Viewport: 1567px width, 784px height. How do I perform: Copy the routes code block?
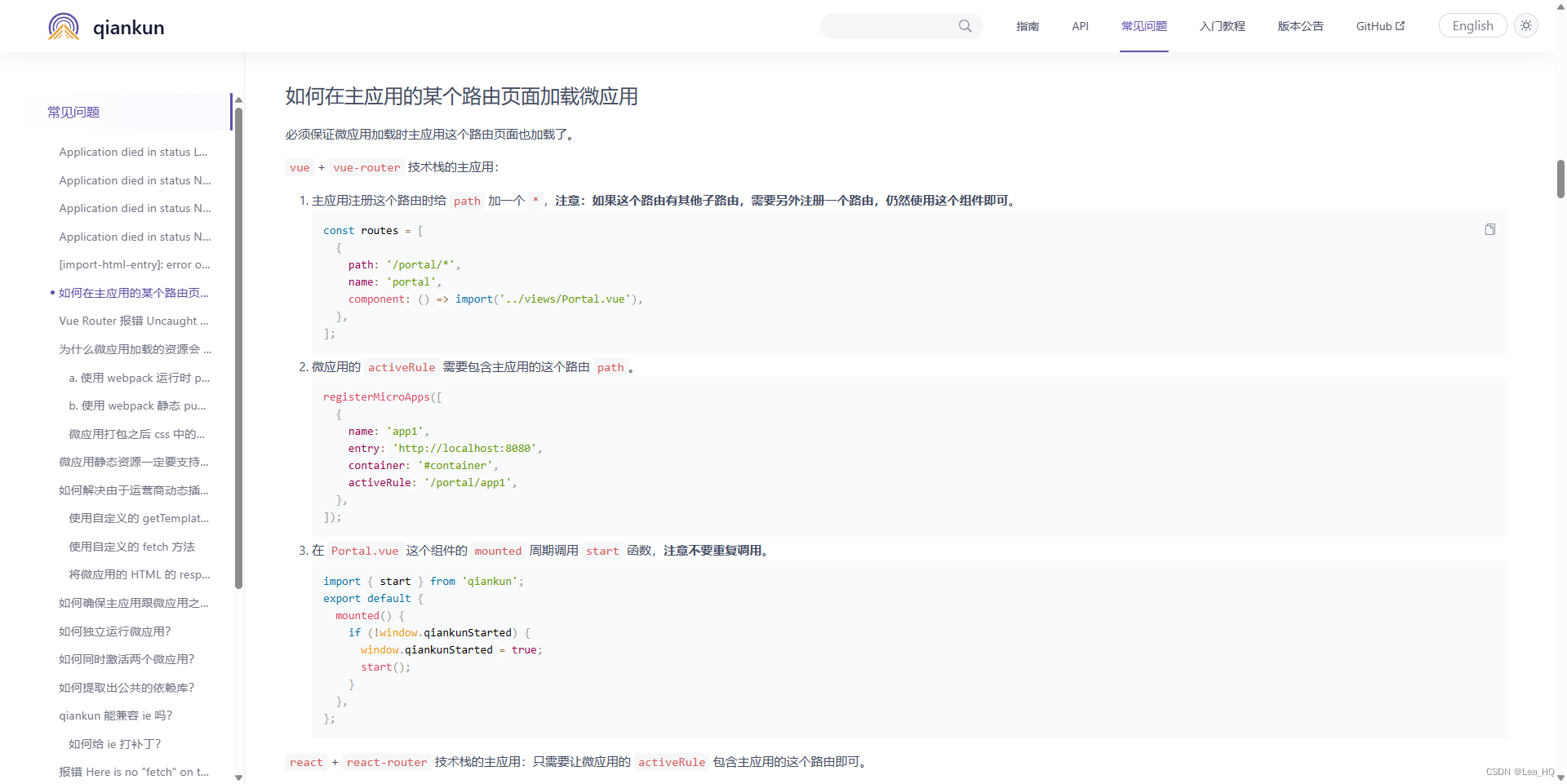click(1490, 229)
